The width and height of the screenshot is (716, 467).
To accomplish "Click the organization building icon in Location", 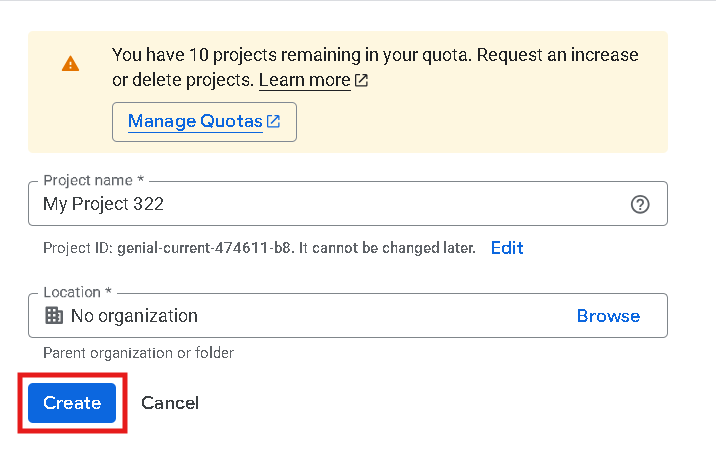I will click(x=54, y=316).
